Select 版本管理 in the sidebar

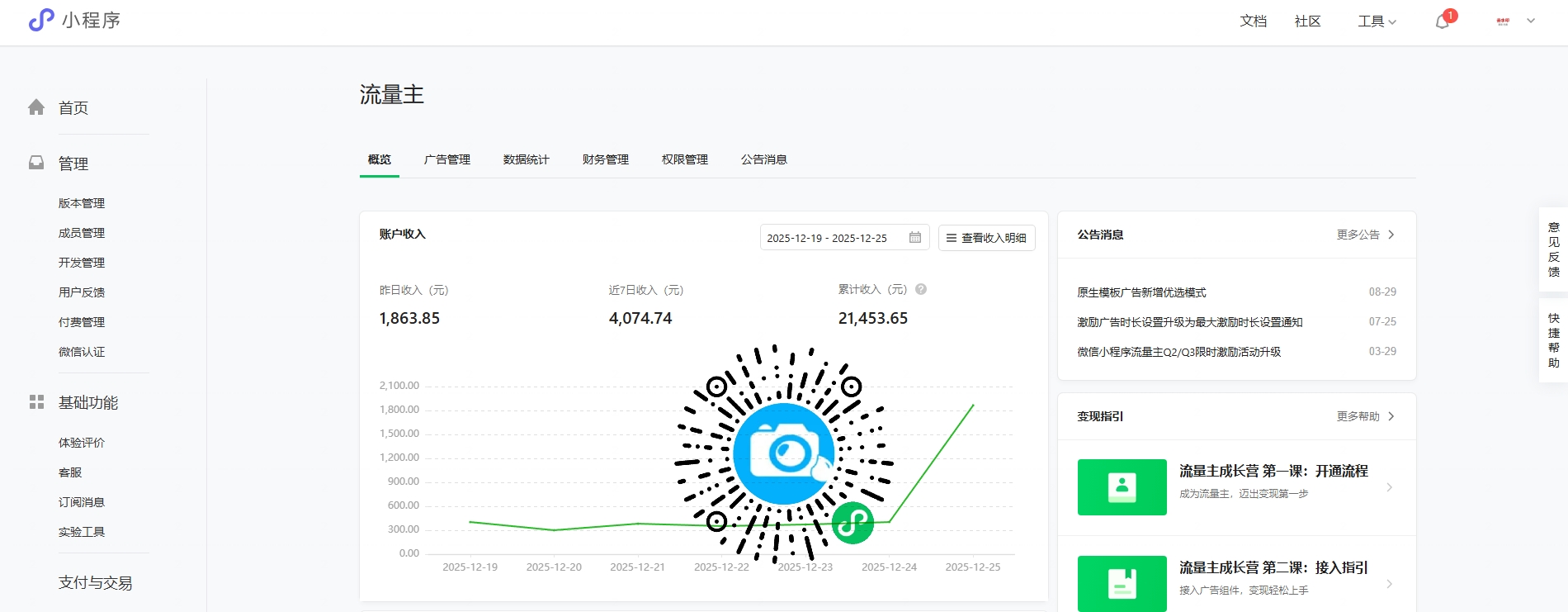[x=82, y=203]
